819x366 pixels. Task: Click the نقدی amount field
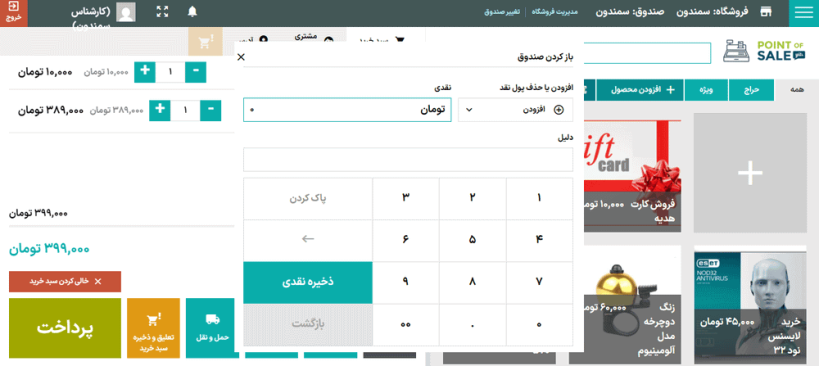[347, 110]
